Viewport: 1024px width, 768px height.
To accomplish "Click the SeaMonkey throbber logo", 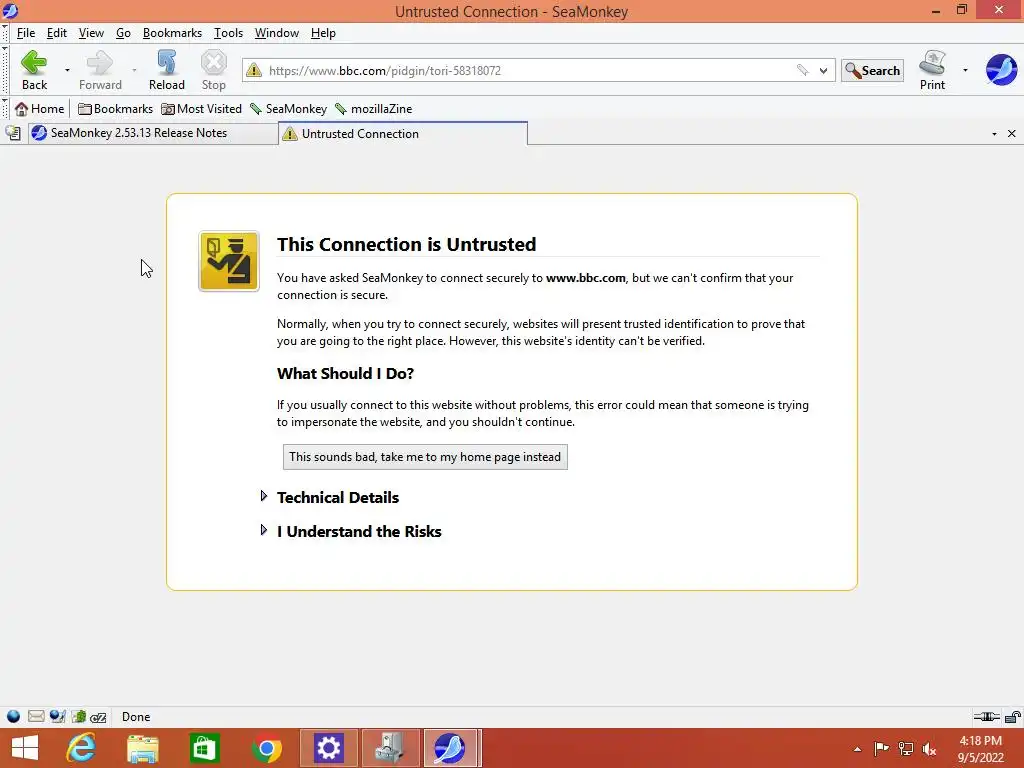I will click(x=1001, y=70).
